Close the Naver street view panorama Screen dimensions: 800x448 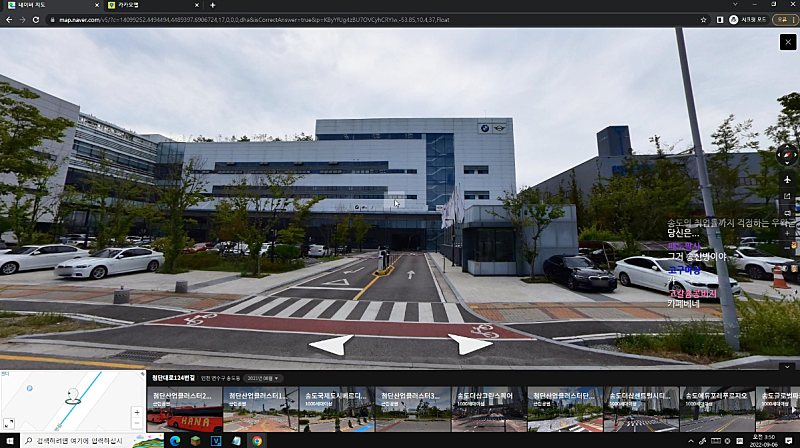788,42
